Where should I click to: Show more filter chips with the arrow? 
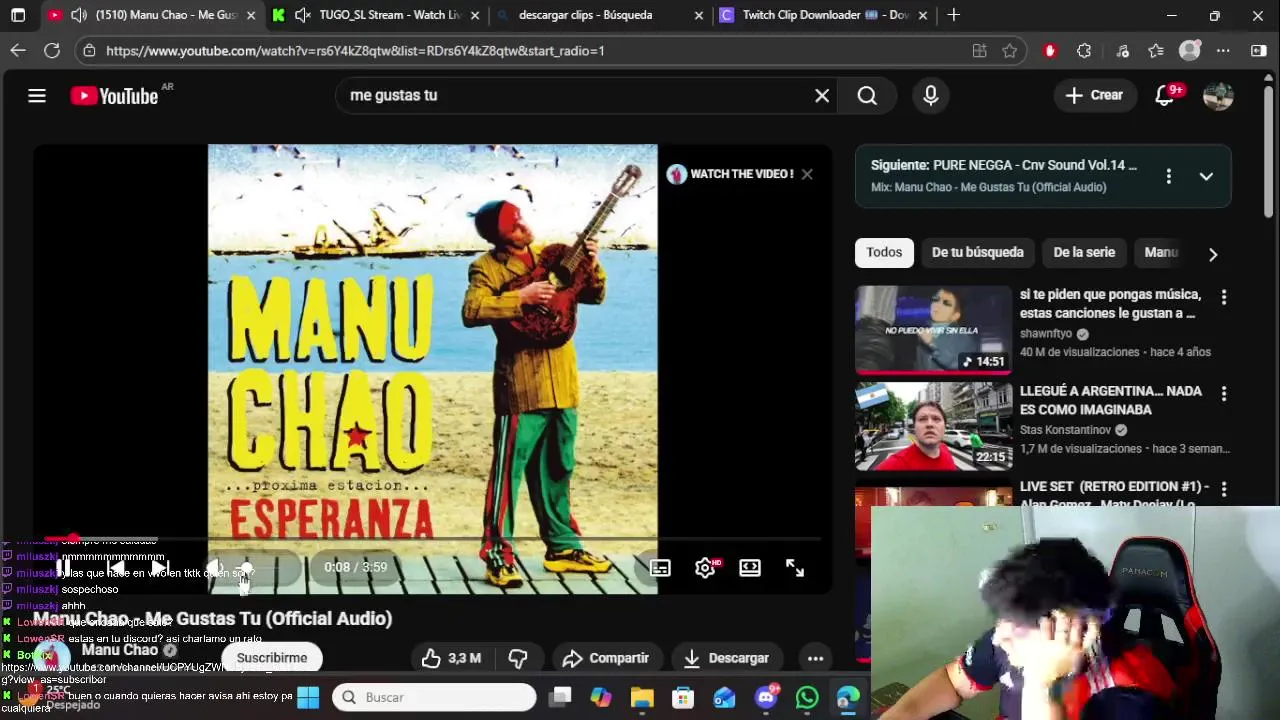click(1213, 254)
